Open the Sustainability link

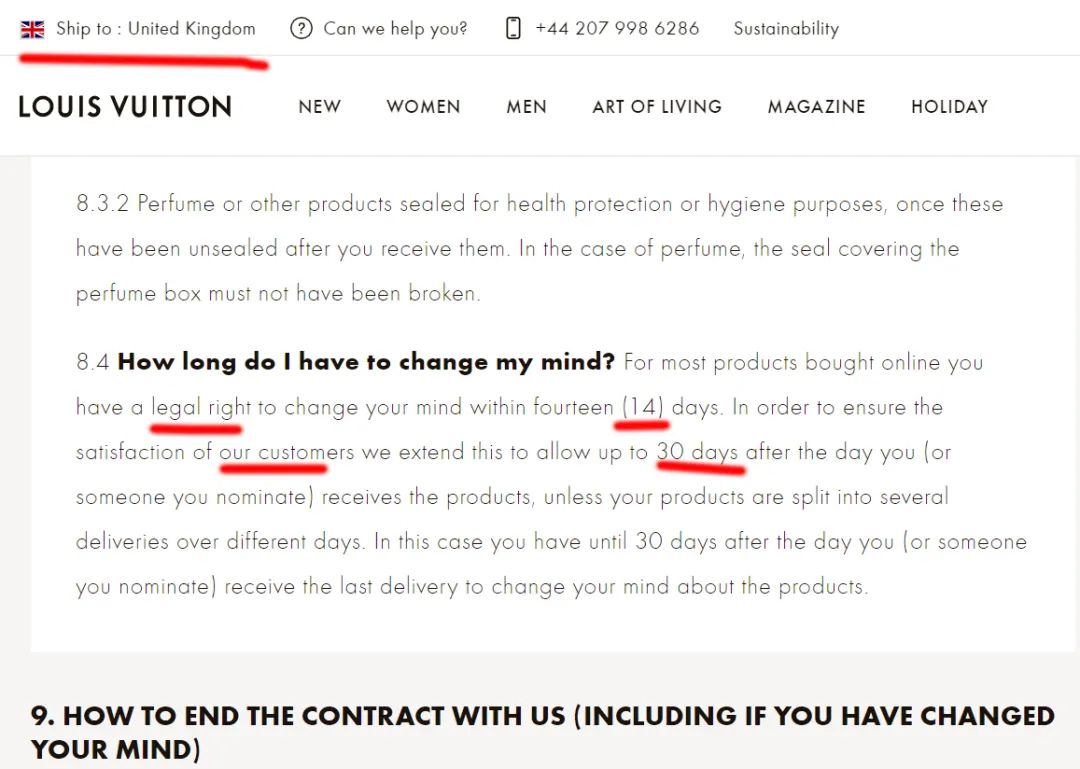(786, 28)
